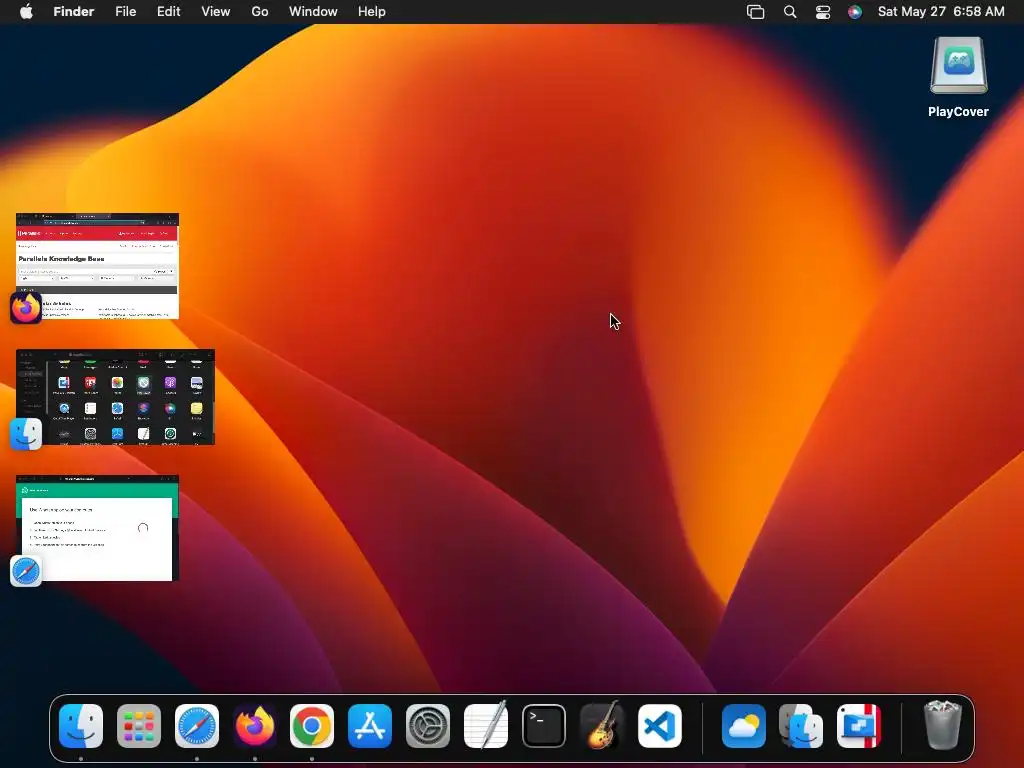1024x768 pixels.
Task: Switch to the Firefox Parallels Knowledge Base window
Action: (97, 266)
